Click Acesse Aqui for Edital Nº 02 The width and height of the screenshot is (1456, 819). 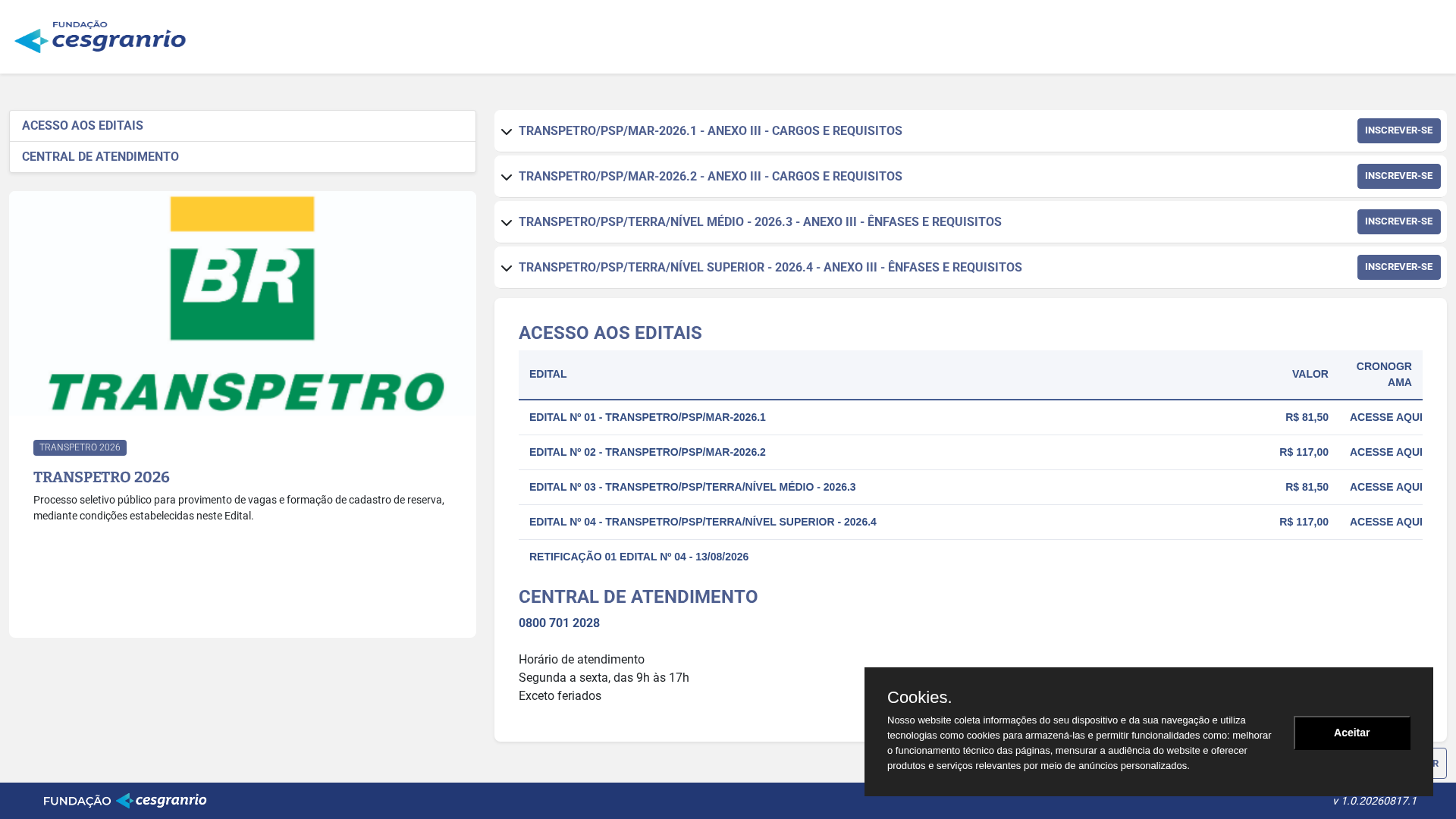(x=1385, y=452)
